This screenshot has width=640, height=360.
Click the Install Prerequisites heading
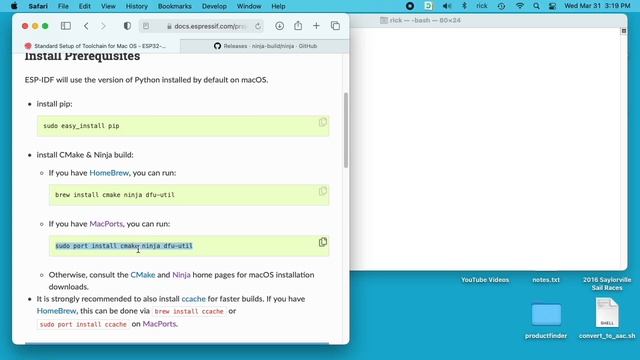(82, 56)
